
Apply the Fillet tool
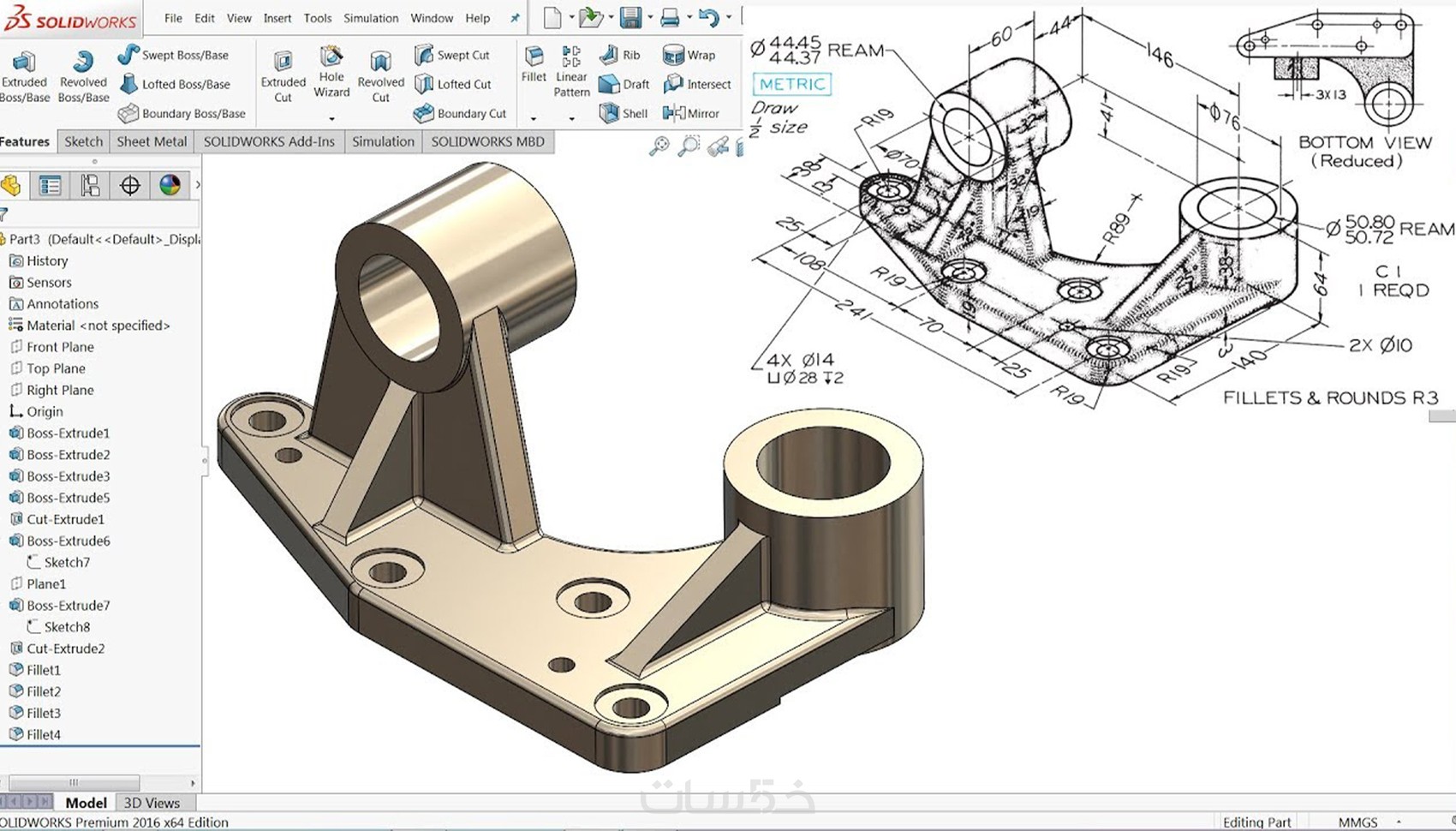point(534,65)
